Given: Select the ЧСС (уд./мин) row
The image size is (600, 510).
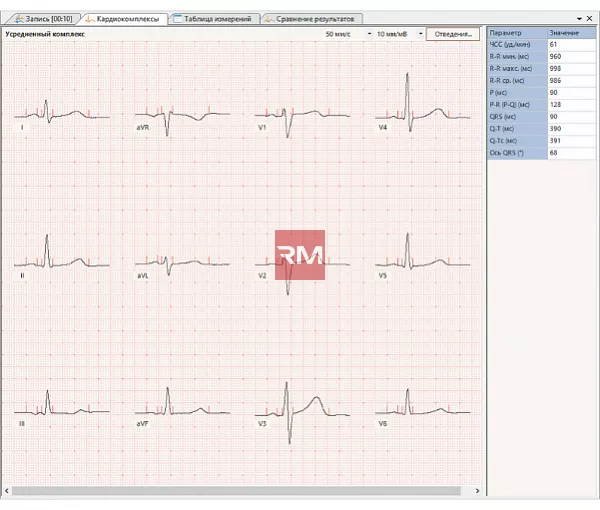Looking at the screenshot, I should point(541,45).
